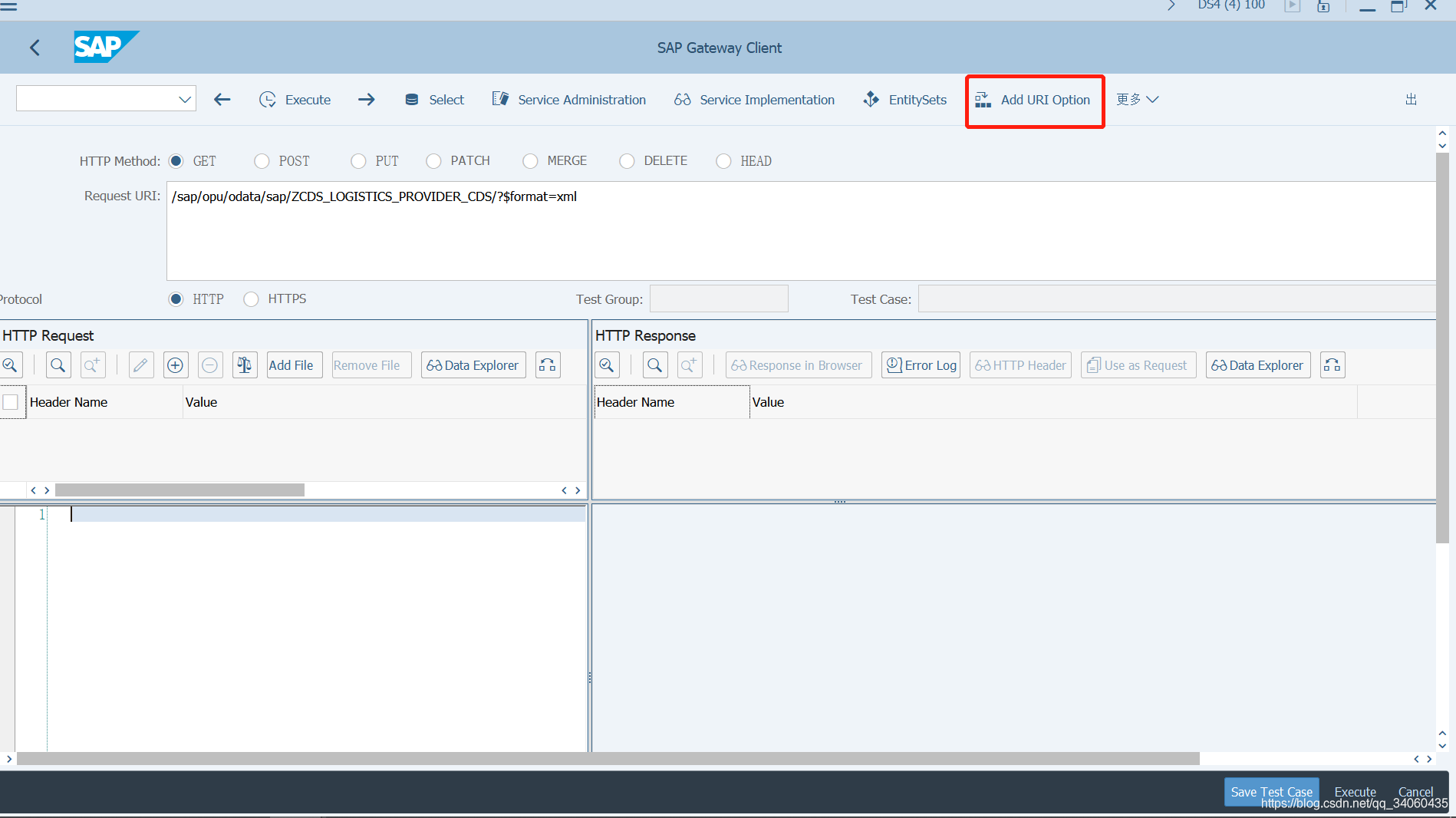The width and height of the screenshot is (1456, 818).
Task: Open the Error Log
Action: (921, 365)
